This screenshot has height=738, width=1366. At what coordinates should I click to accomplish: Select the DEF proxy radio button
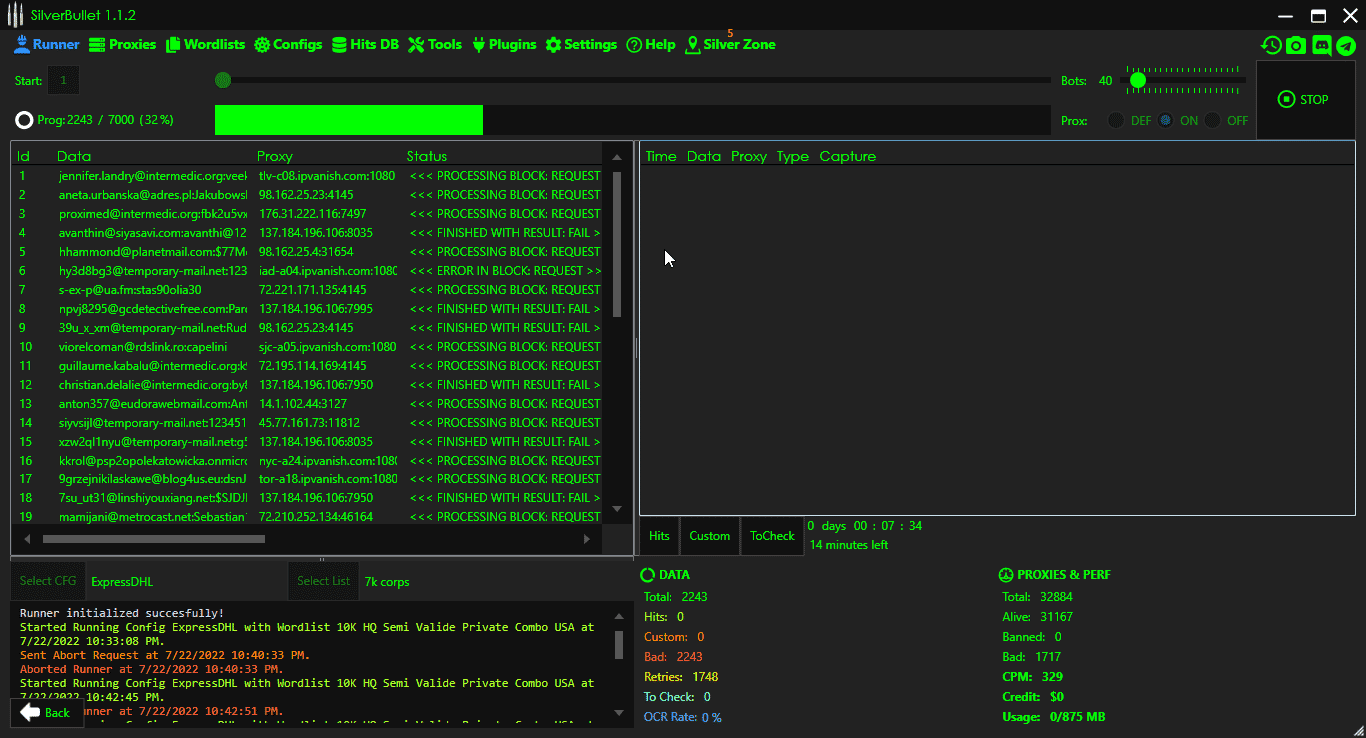point(1116,120)
